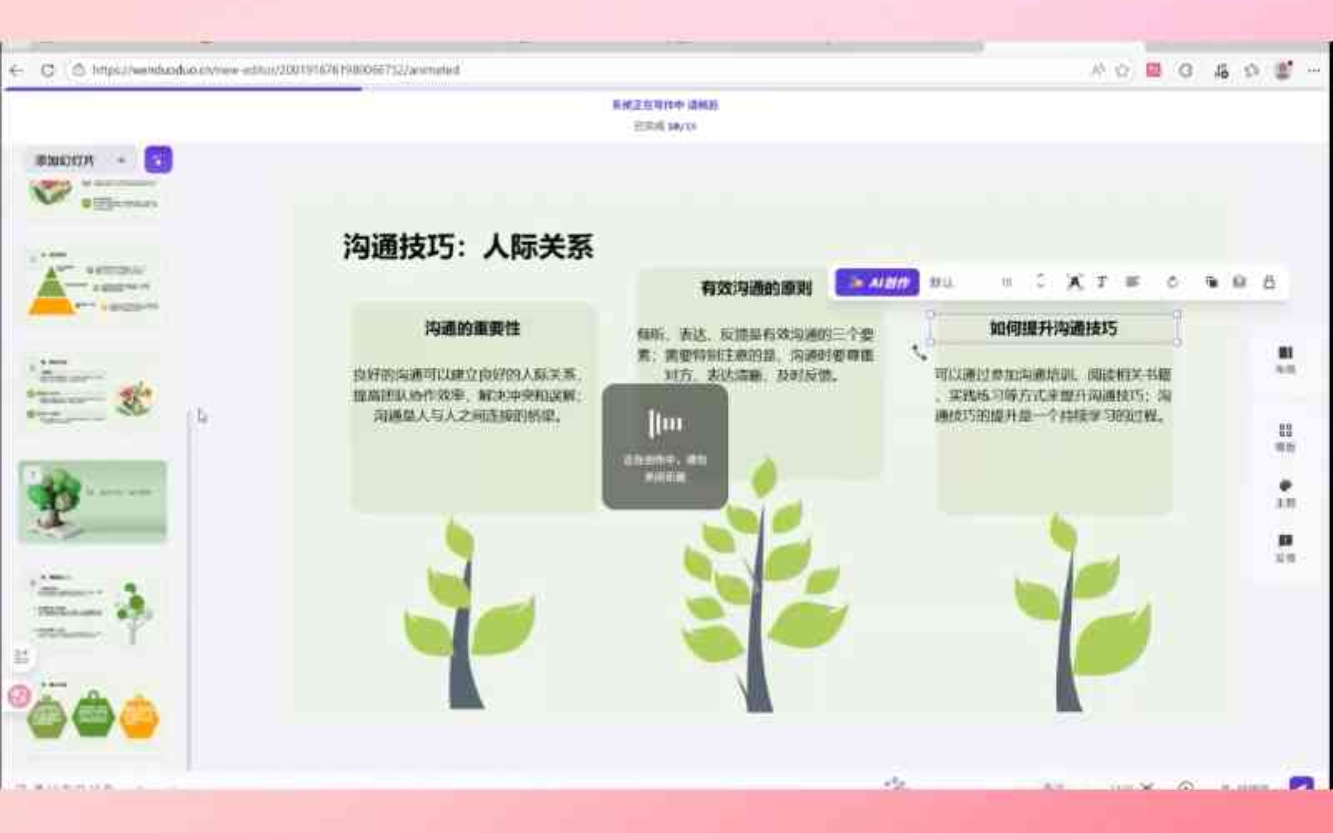The width and height of the screenshot is (1333, 833).
Task: Select the pyramid diagram slide thumbnail
Action: click(x=92, y=285)
